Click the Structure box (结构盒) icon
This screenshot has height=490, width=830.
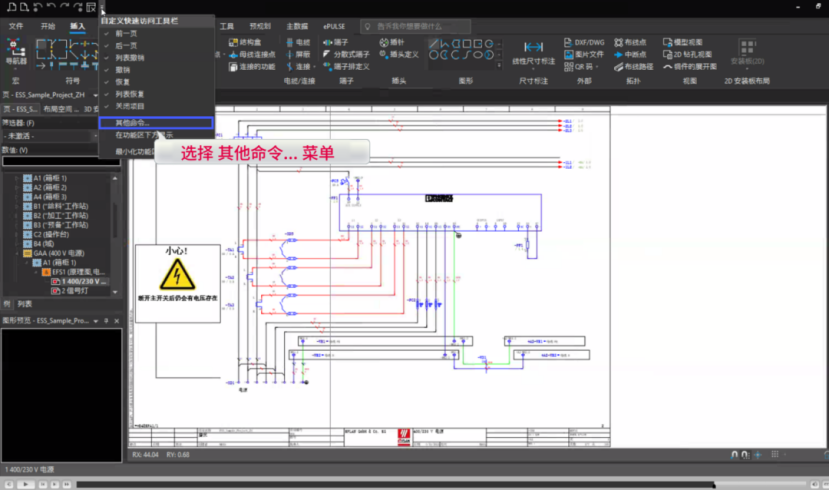[x=233, y=42]
